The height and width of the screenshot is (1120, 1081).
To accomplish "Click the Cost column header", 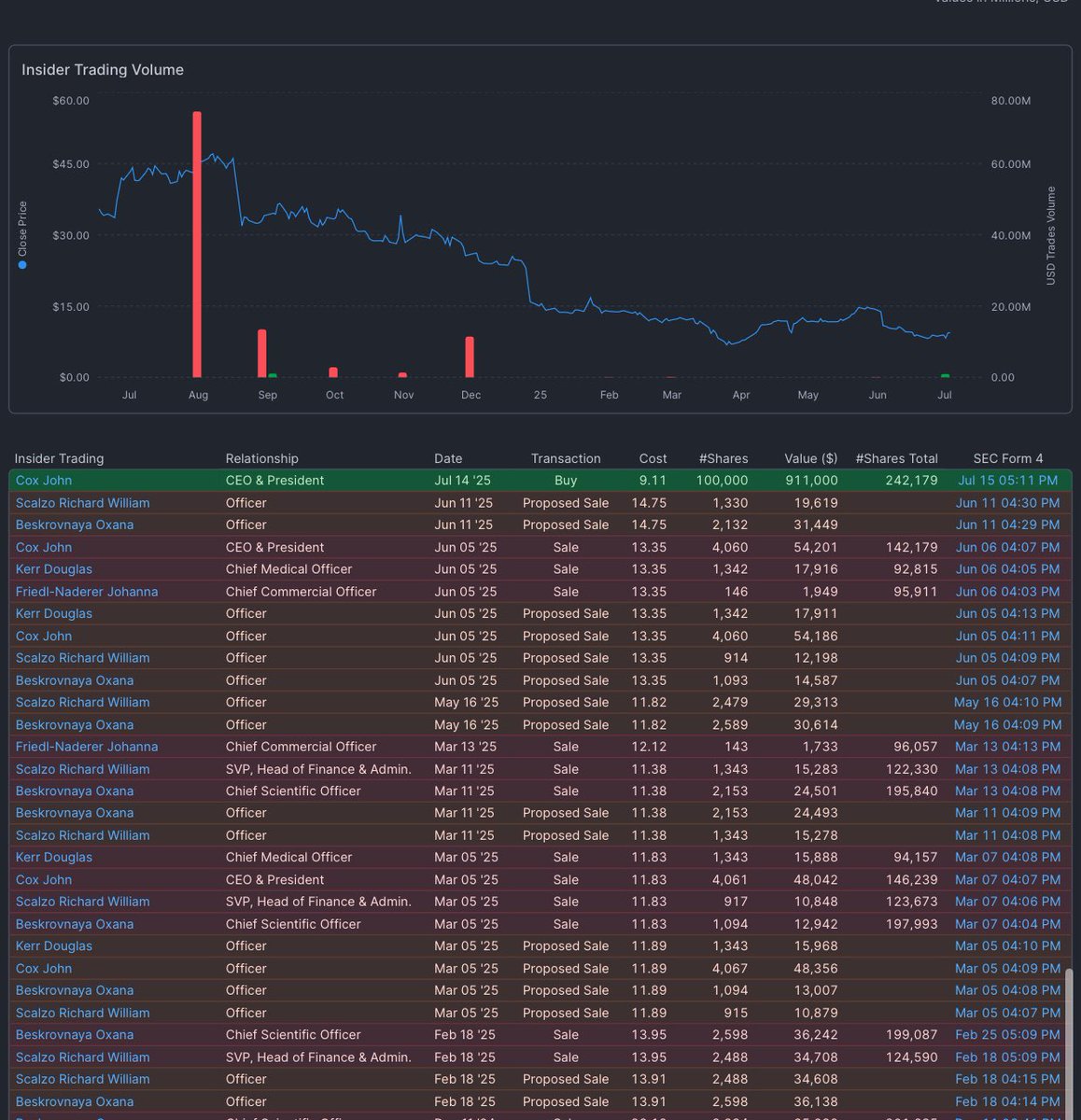I will [x=653, y=458].
